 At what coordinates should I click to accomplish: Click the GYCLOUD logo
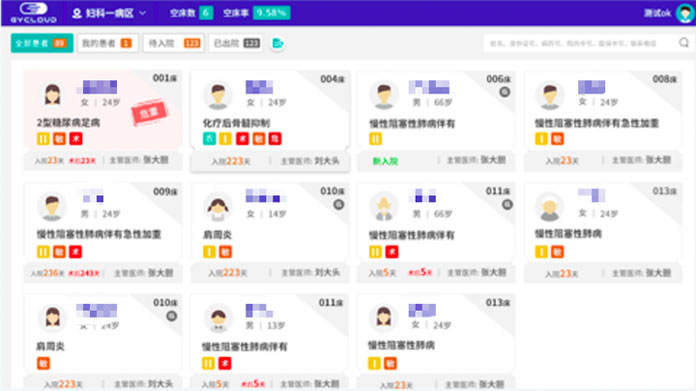coord(33,12)
